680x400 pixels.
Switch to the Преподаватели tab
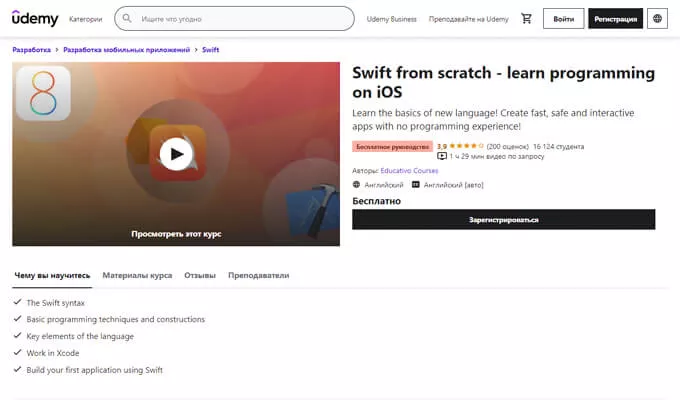[x=258, y=275]
